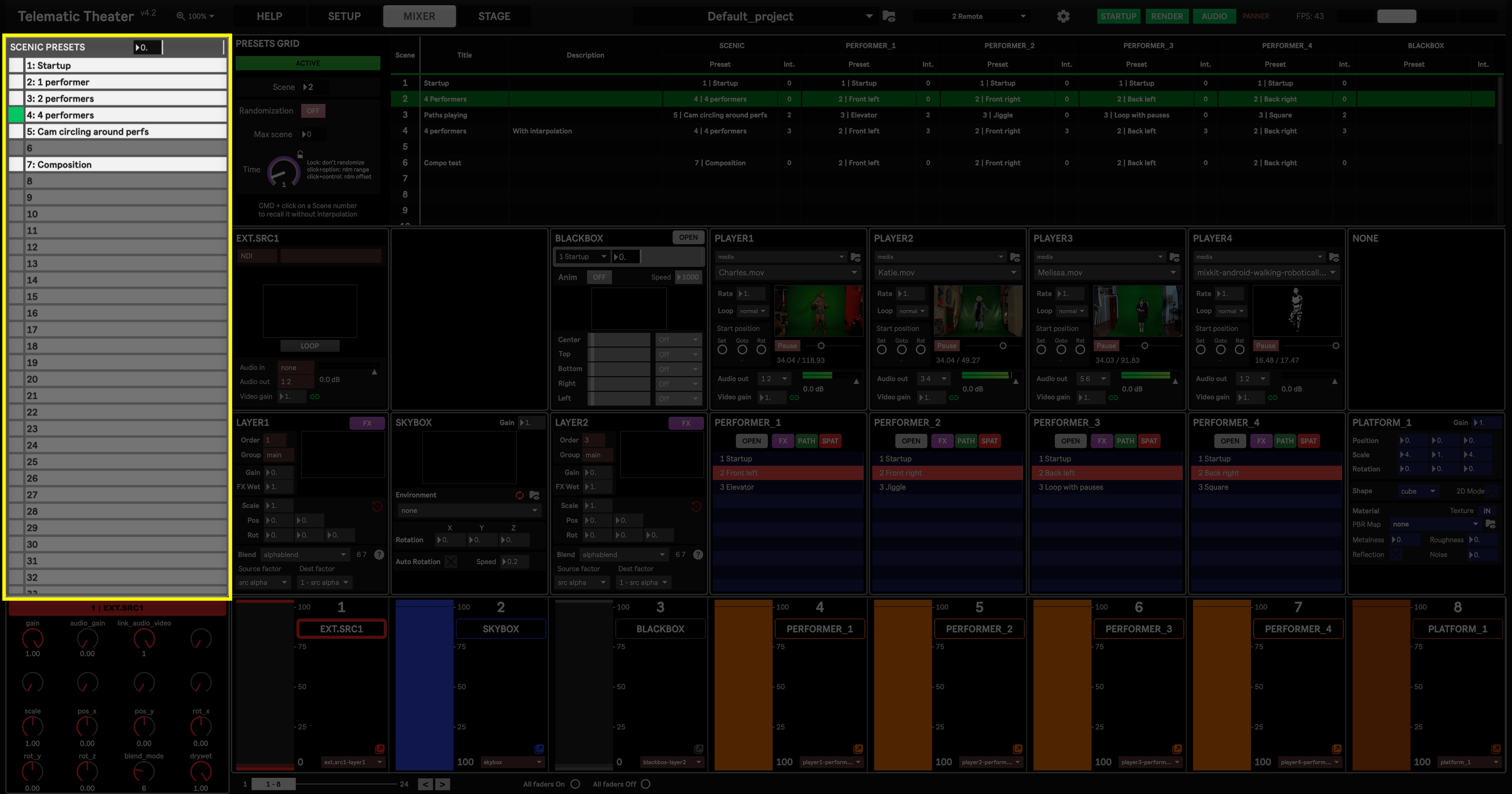Viewport: 1512px width, 794px height.
Task: Click the project folder icon beside Default_project
Action: click(x=889, y=16)
